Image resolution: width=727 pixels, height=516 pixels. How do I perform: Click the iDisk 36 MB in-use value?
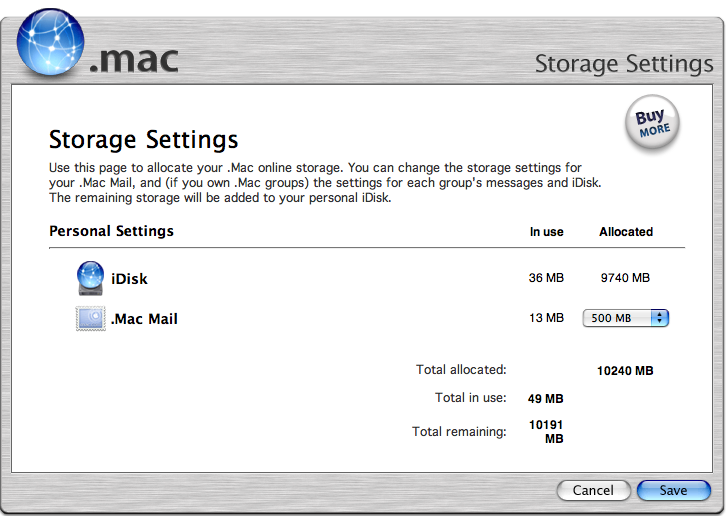coord(546,278)
